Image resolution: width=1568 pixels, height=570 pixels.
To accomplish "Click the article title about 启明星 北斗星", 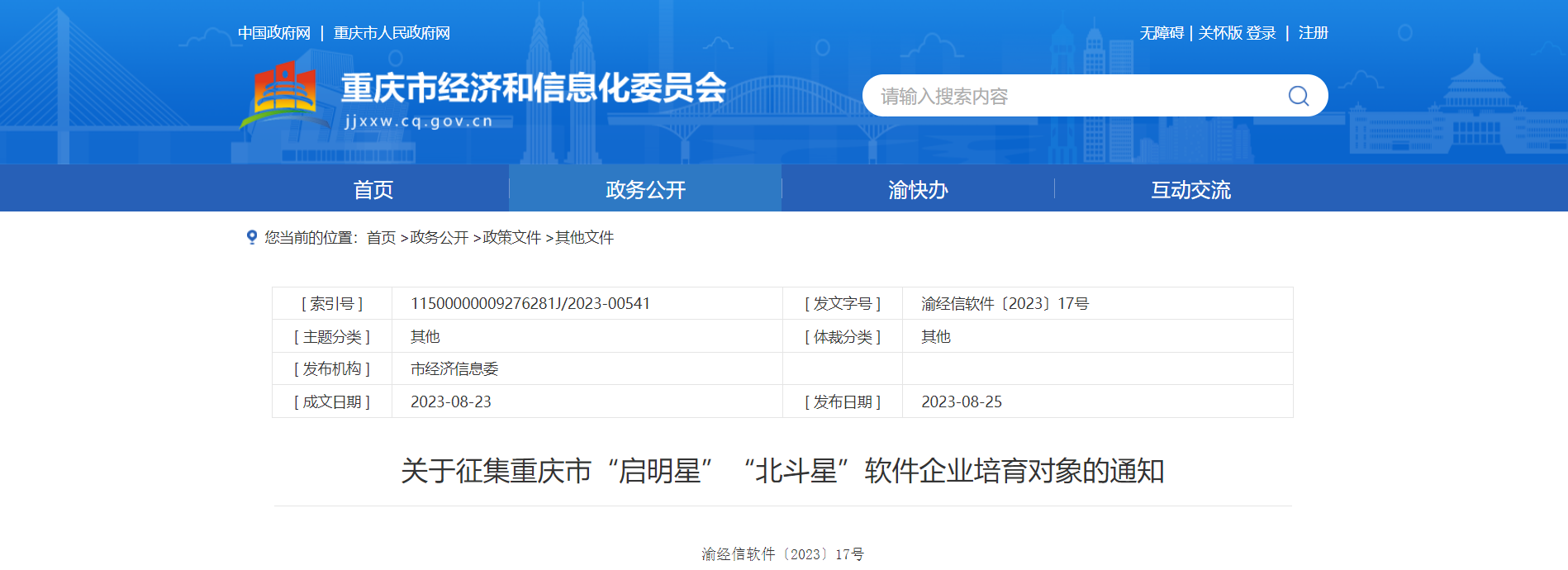I will pyautogui.click(x=782, y=471).
